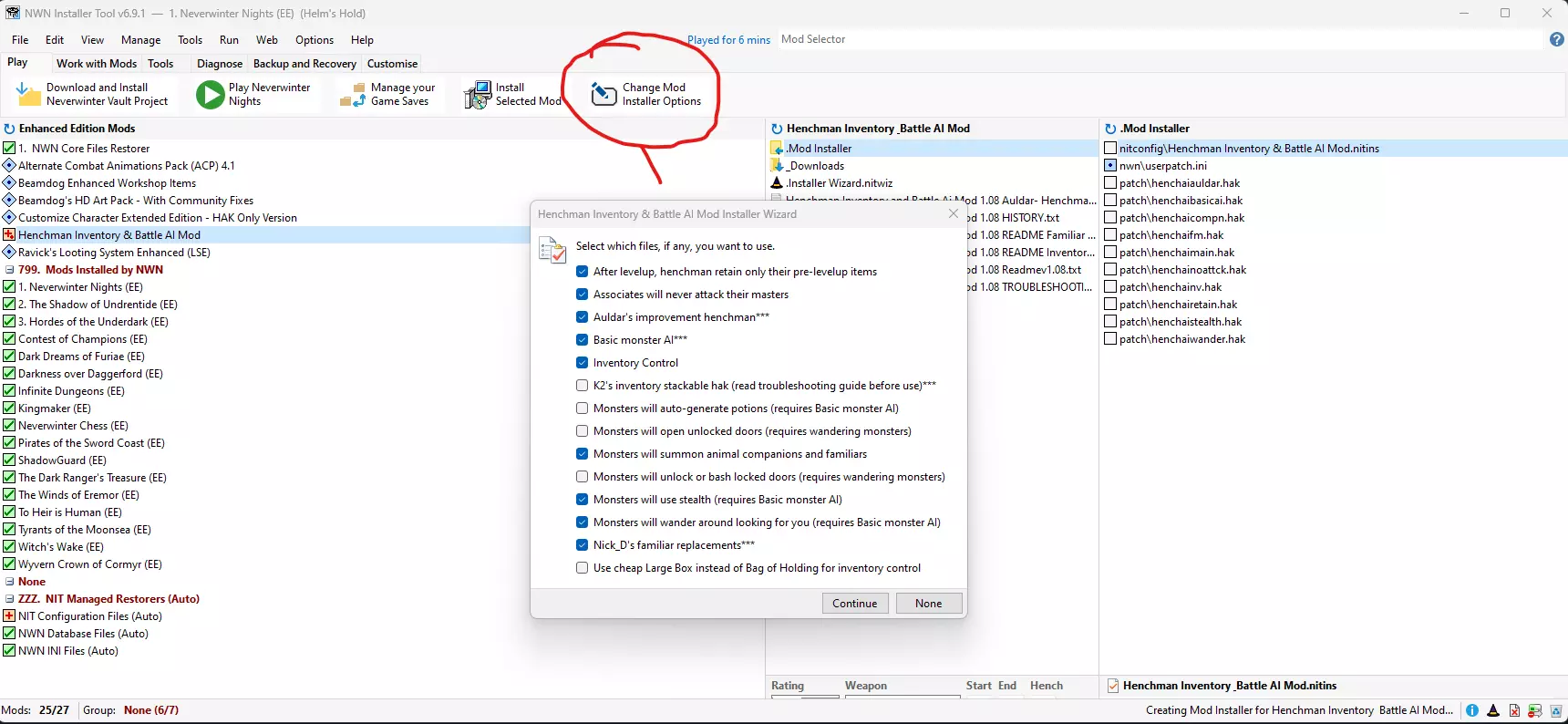Click the green and red arrow status bar icon
Viewport: 1568px width, 724px height.
(1535, 710)
